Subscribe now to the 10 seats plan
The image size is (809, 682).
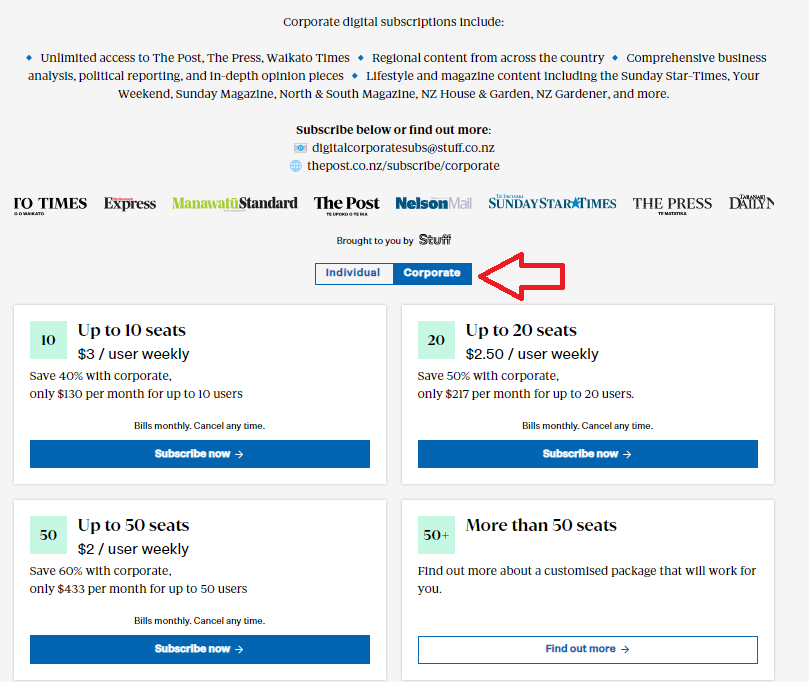[x=200, y=454]
